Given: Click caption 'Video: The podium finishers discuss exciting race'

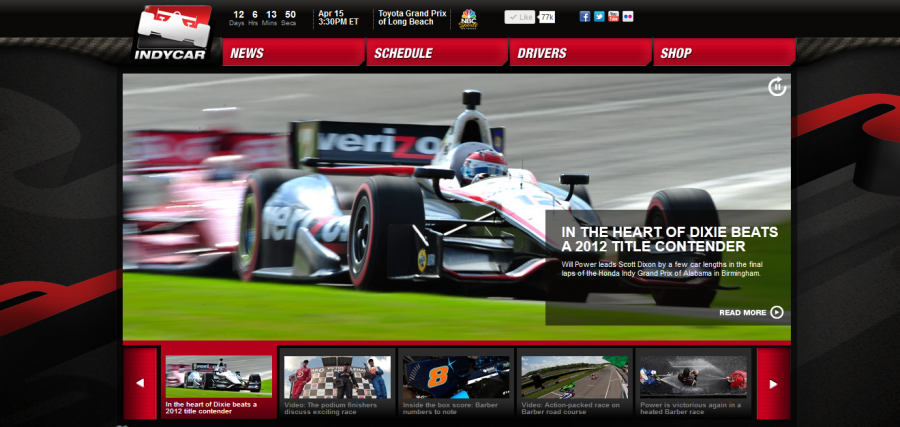Looking at the screenshot, I should click(331, 408).
